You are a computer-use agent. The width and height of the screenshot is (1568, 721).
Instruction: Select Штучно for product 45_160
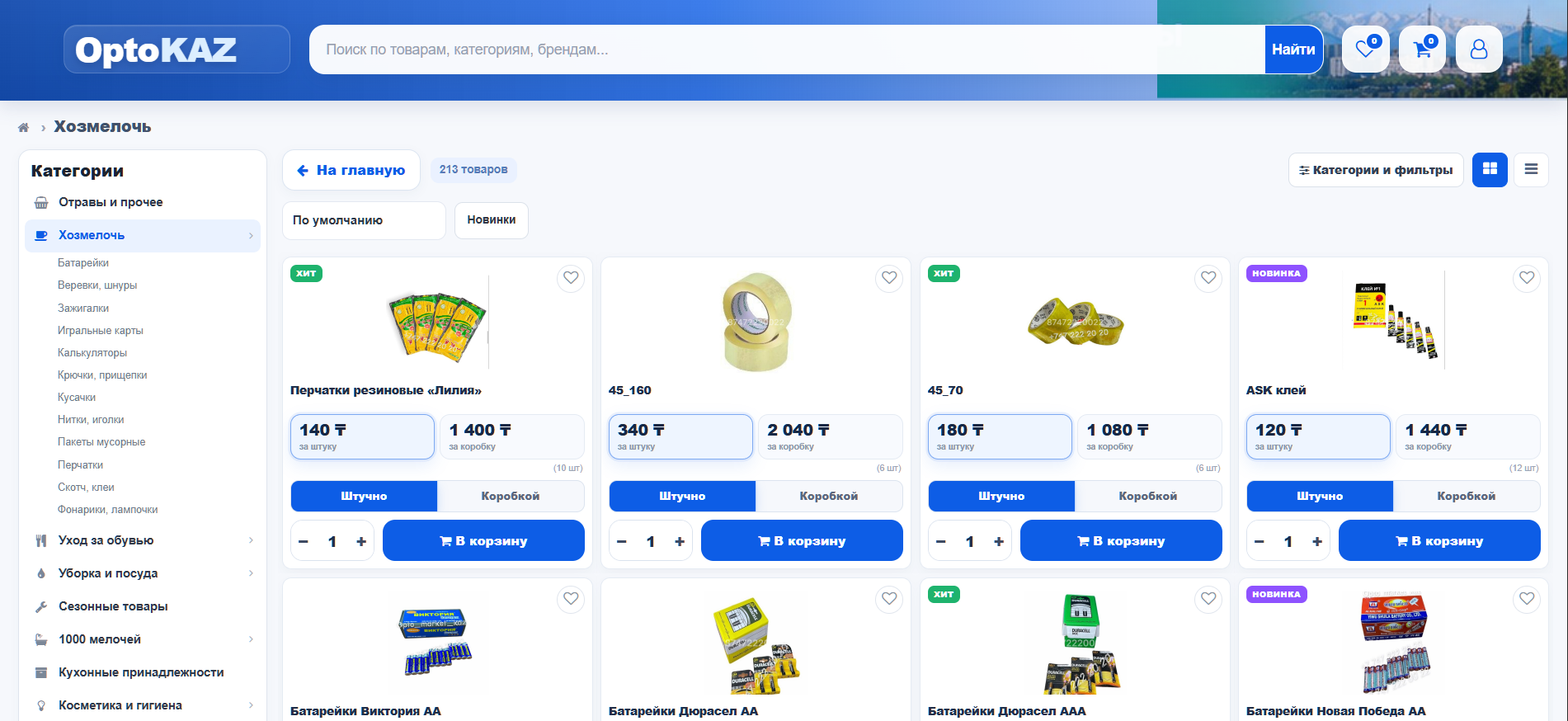point(682,496)
